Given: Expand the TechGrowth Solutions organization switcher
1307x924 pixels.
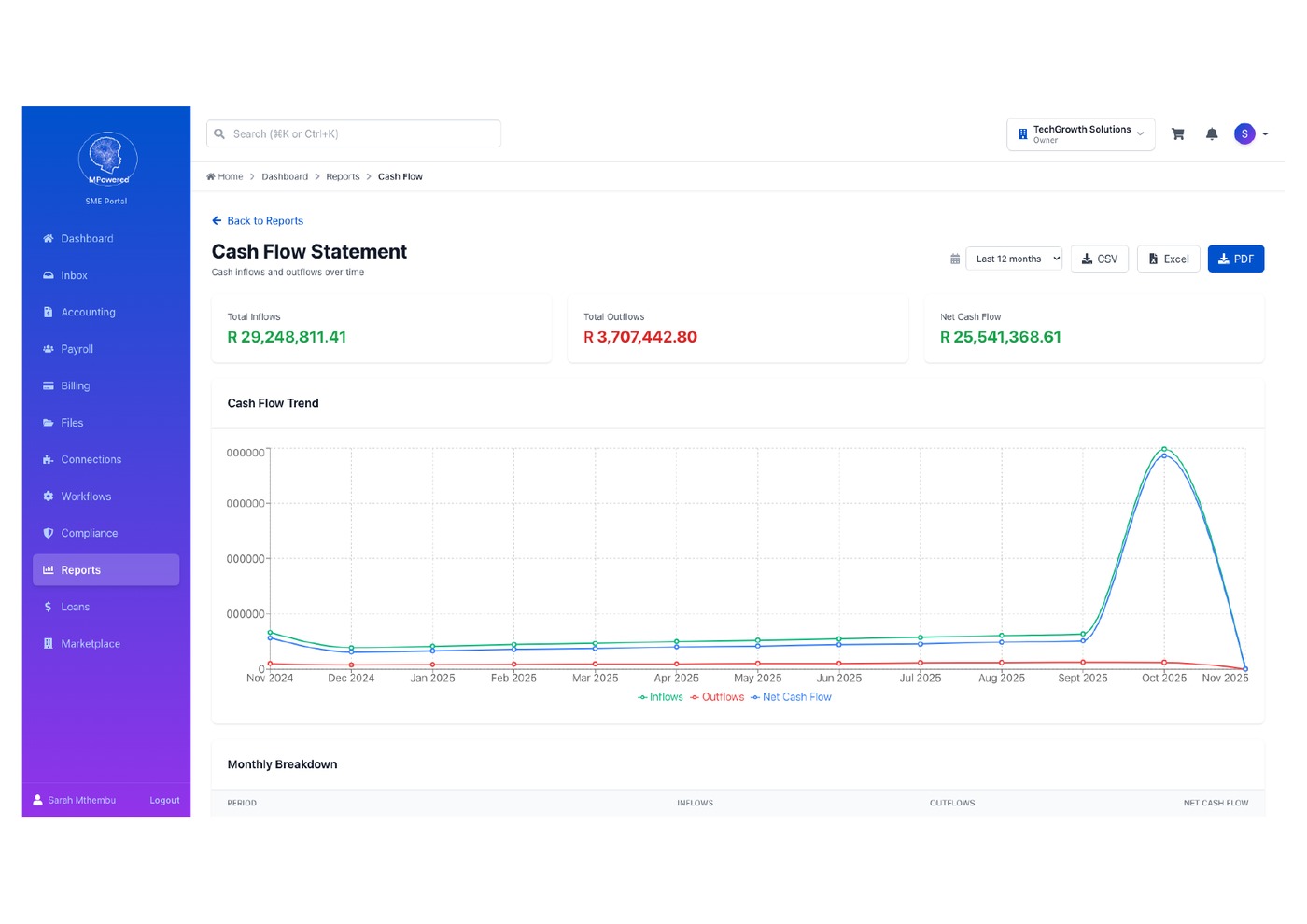Looking at the screenshot, I should pyautogui.click(x=1080, y=133).
